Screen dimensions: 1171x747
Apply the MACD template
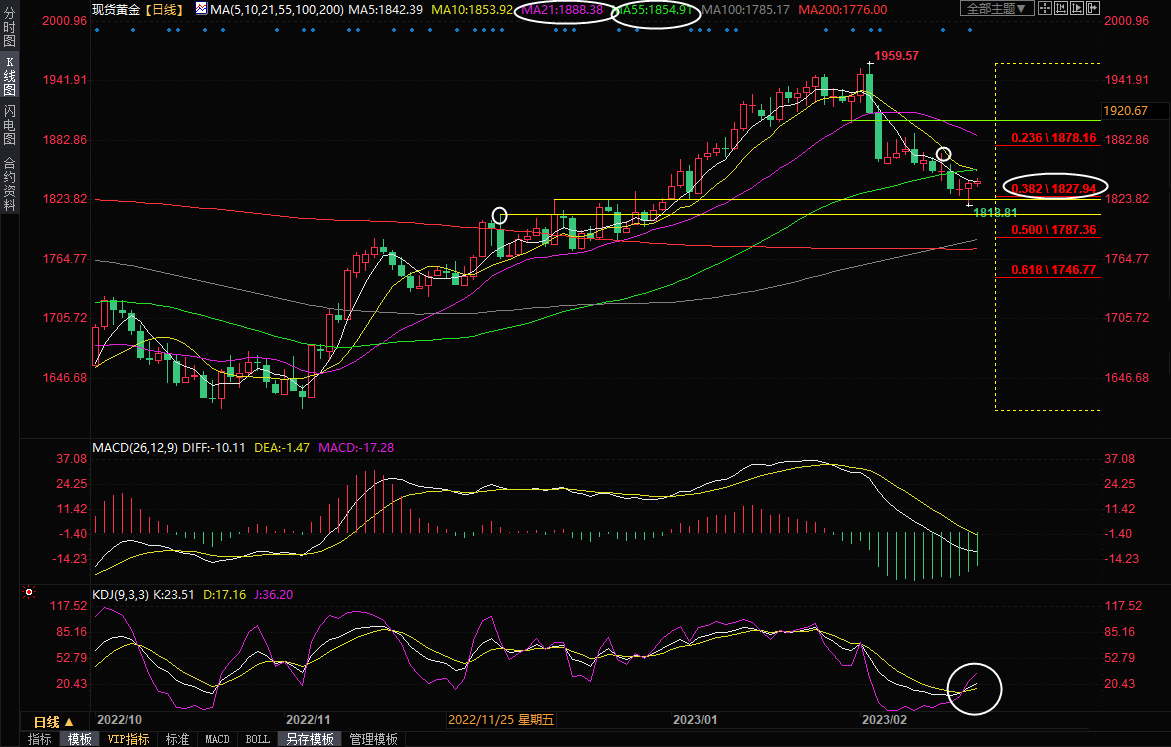pyautogui.click(x=217, y=739)
